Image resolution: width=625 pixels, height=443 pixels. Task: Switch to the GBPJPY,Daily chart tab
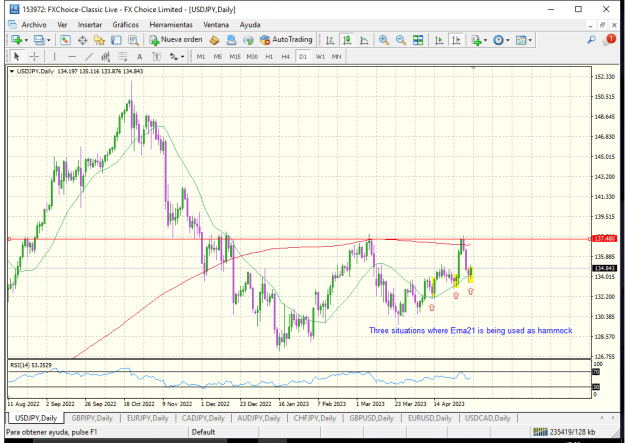(x=92, y=418)
